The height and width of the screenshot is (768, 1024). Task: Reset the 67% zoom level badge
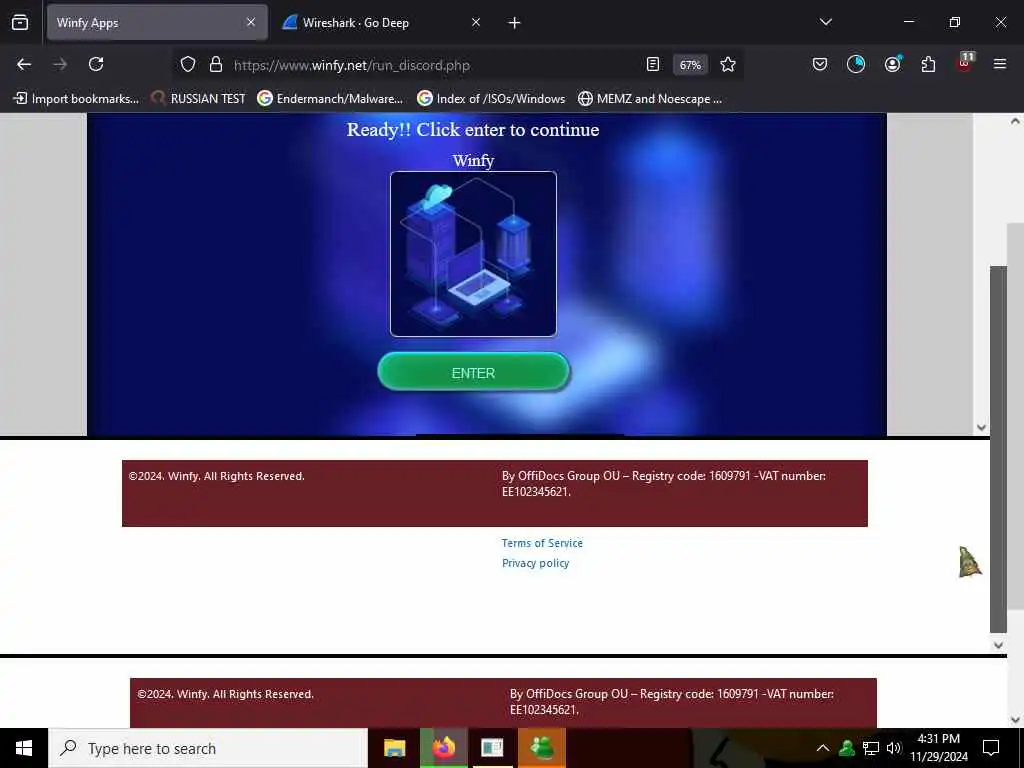click(x=690, y=65)
